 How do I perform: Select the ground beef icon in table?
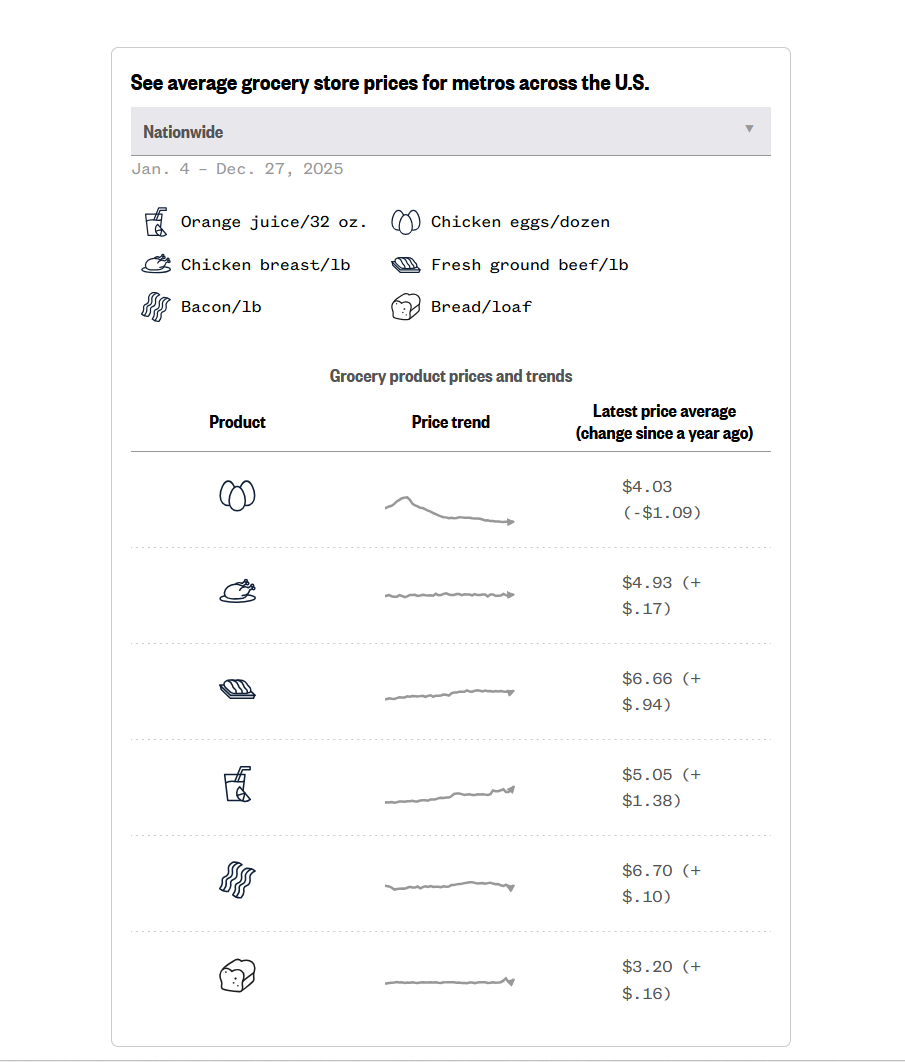(237, 688)
